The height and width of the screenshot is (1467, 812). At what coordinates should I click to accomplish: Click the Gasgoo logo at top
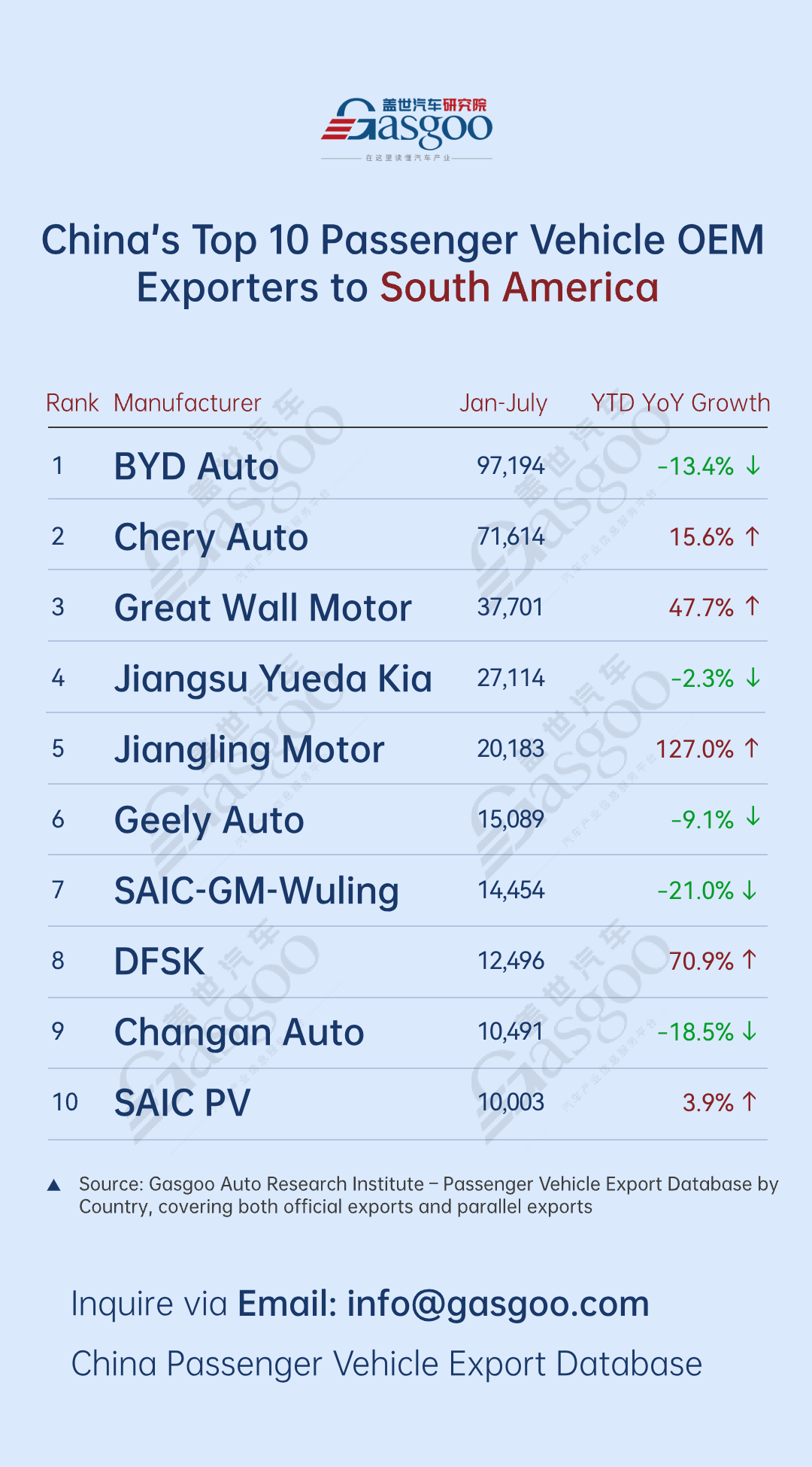(x=407, y=128)
